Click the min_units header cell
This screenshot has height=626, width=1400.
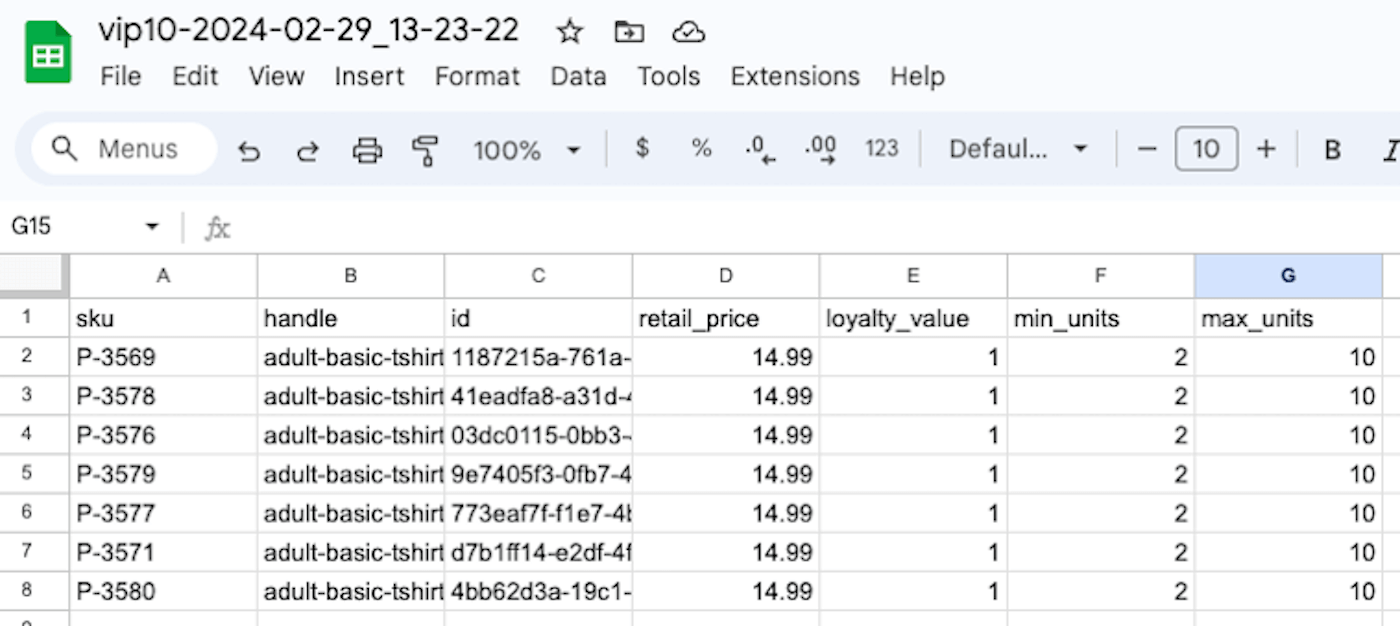point(1101,318)
